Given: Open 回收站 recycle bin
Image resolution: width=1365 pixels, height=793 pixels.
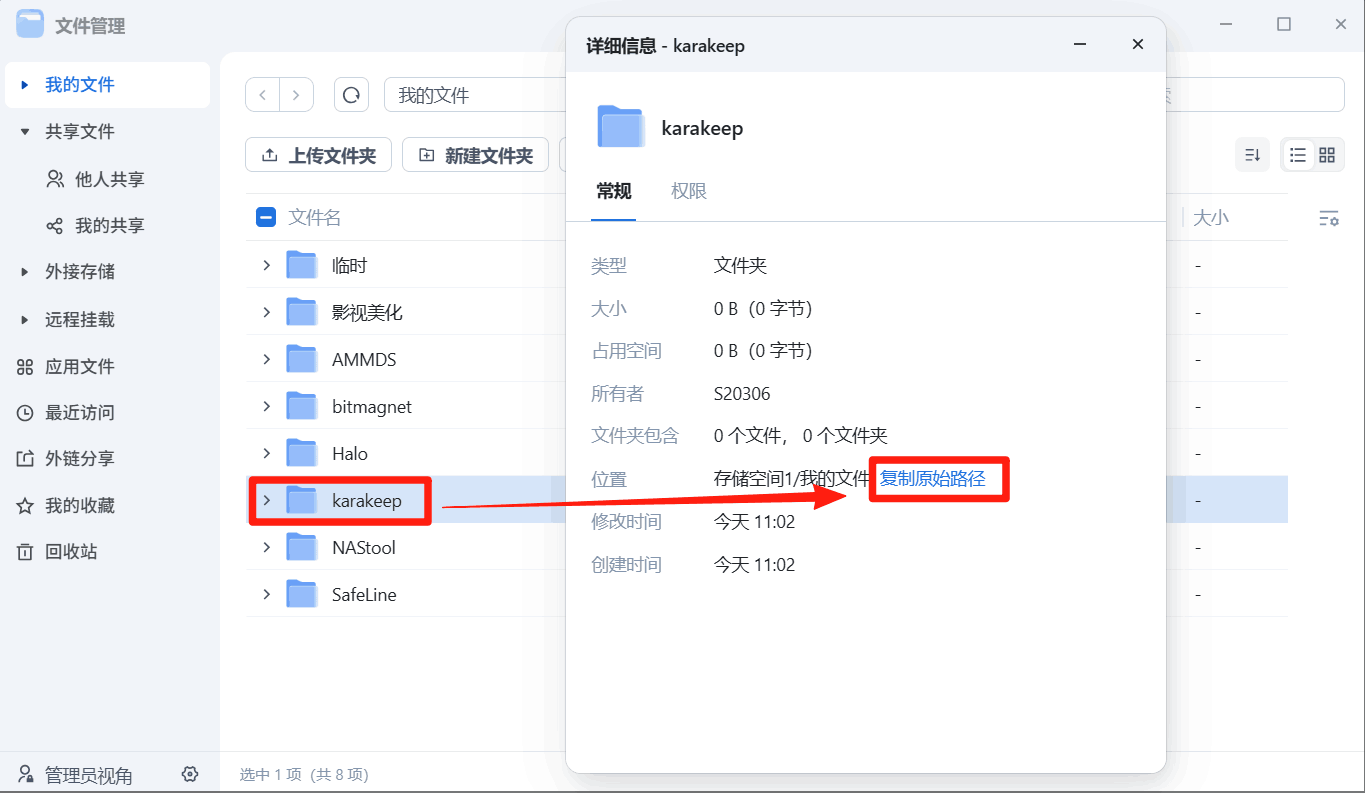Looking at the screenshot, I should [71, 552].
